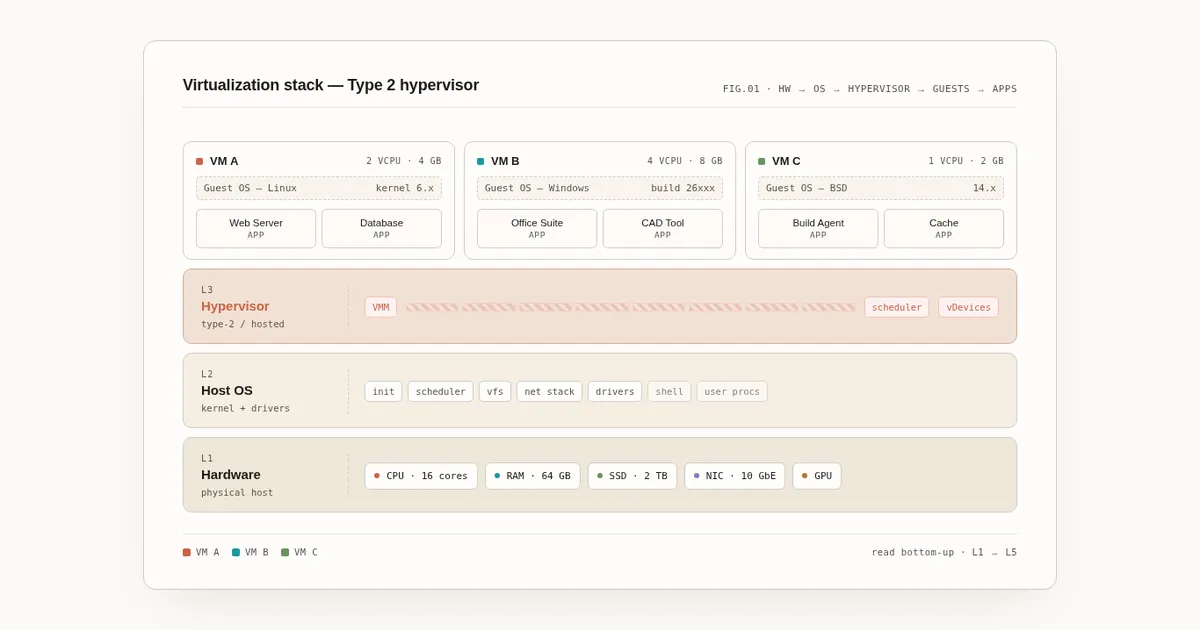This screenshot has height=630, width=1200.
Task: Click the Build Agent app box
Action: click(x=818, y=228)
